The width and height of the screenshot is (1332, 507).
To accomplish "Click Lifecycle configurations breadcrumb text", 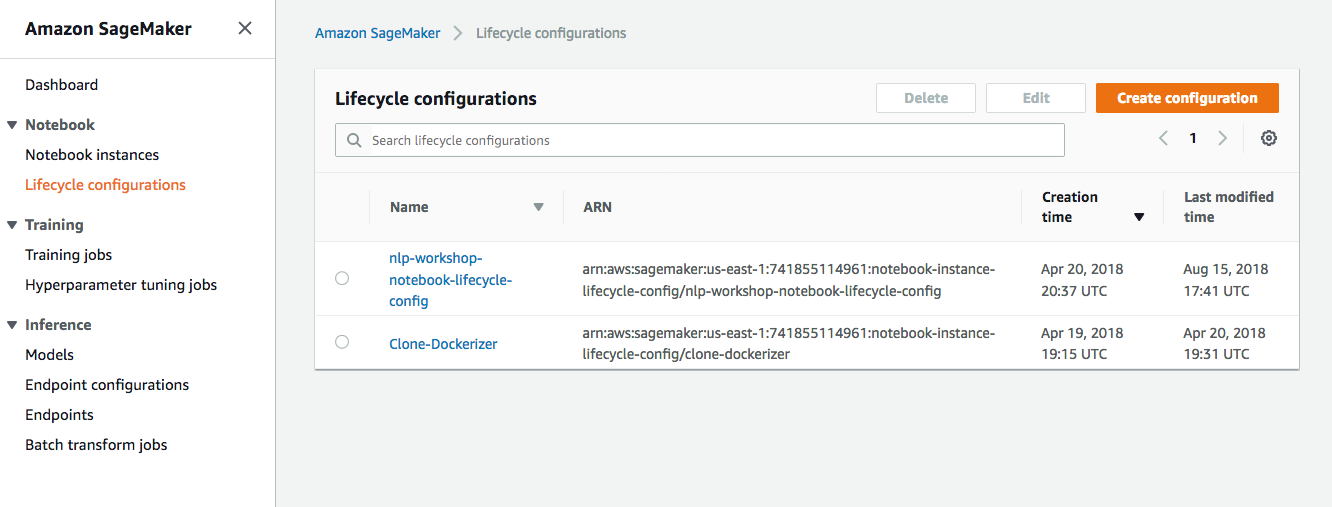I will pyautogui.click(x=551, y=33).
